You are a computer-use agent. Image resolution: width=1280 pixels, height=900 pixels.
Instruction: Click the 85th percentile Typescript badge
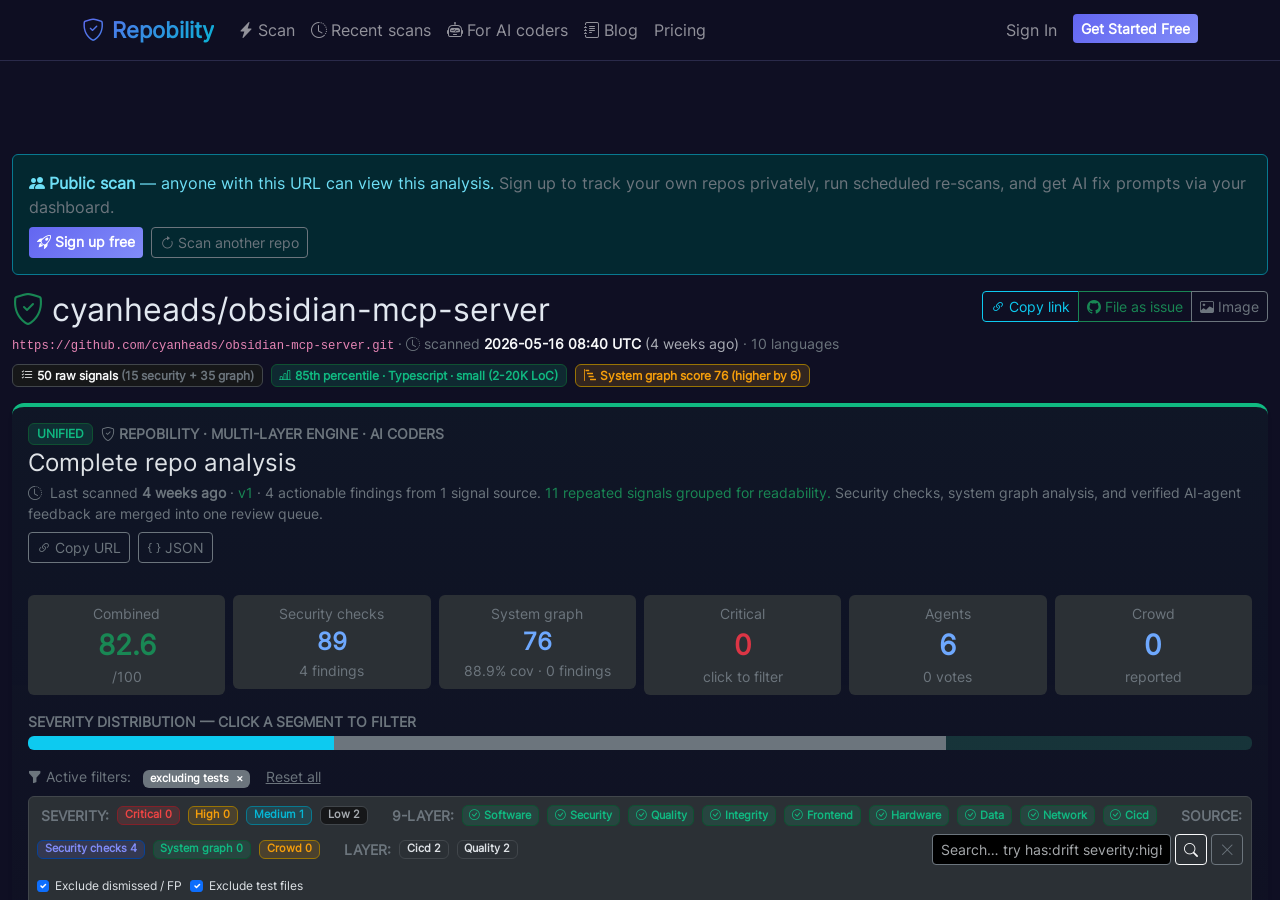click(x=419, y=375)
